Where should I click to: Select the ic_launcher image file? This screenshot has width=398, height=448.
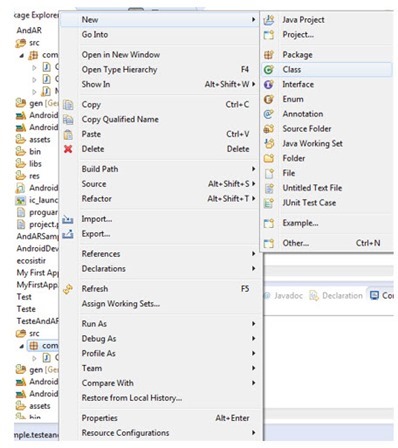(43, 200)
